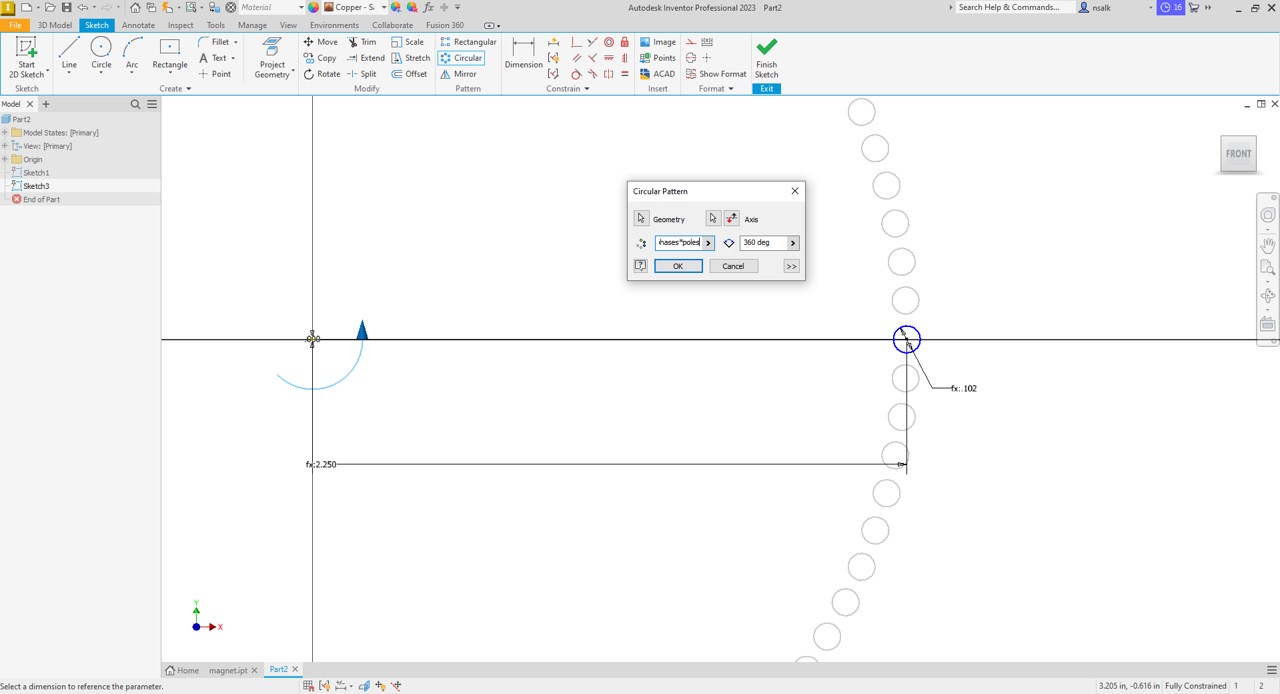Click the pattern count input field

[679, 243]
